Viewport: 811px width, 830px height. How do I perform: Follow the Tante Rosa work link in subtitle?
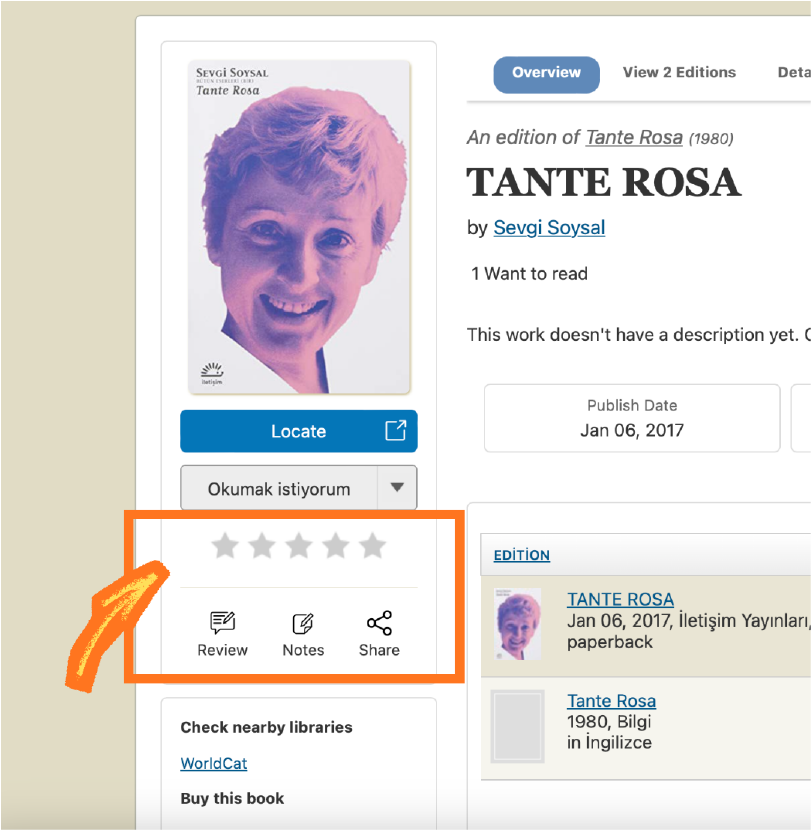click(634, 138)
